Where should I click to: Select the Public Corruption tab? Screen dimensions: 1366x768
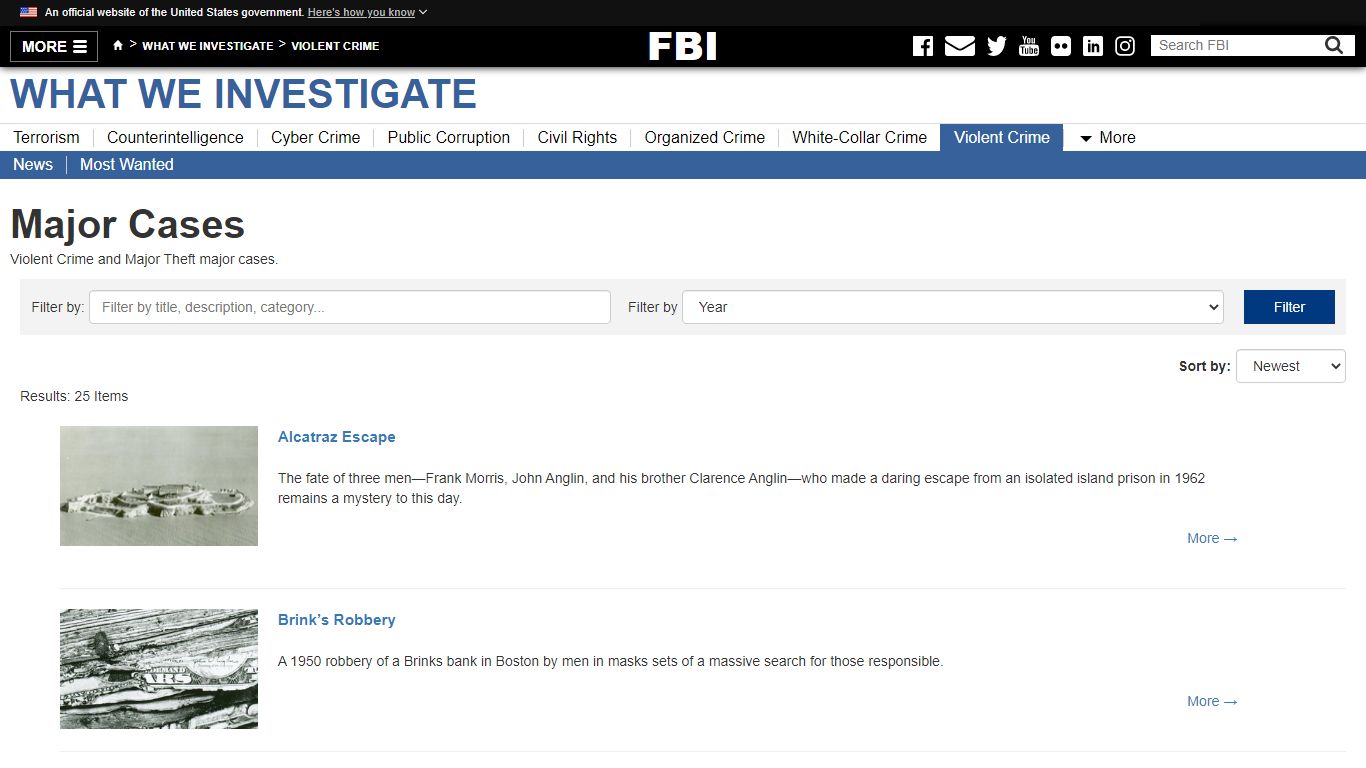pyautogui.click(x=449, y=138)
